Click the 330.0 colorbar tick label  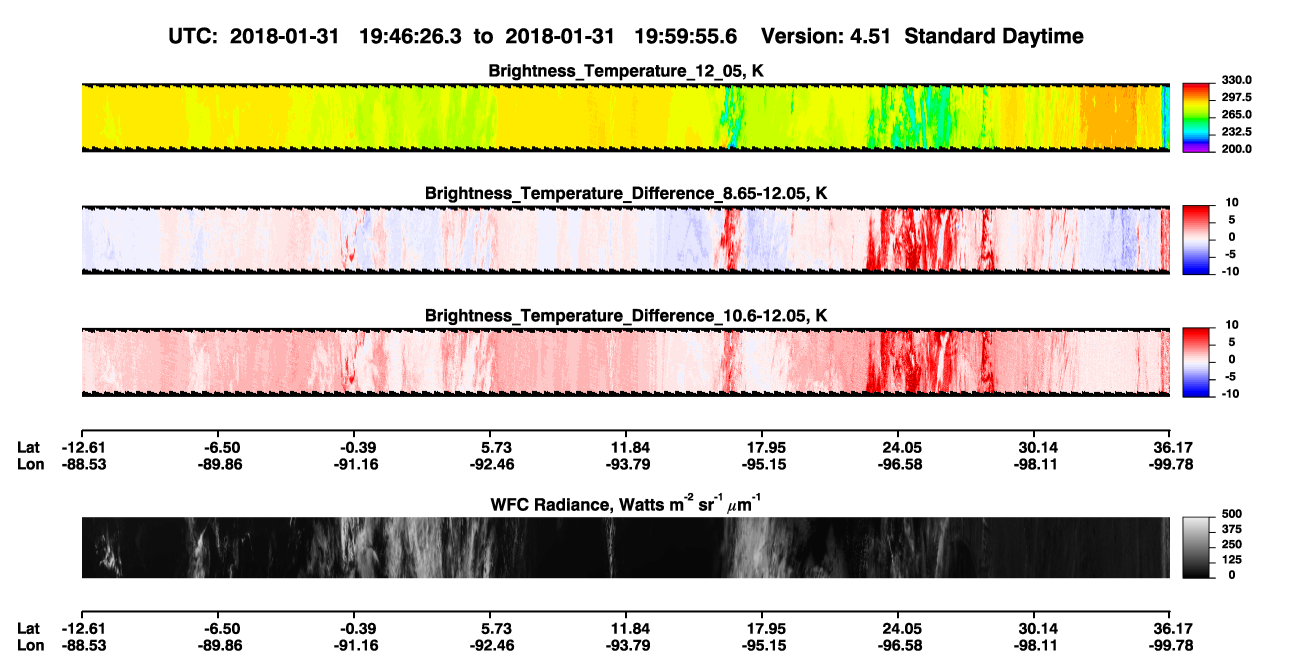1235,80
